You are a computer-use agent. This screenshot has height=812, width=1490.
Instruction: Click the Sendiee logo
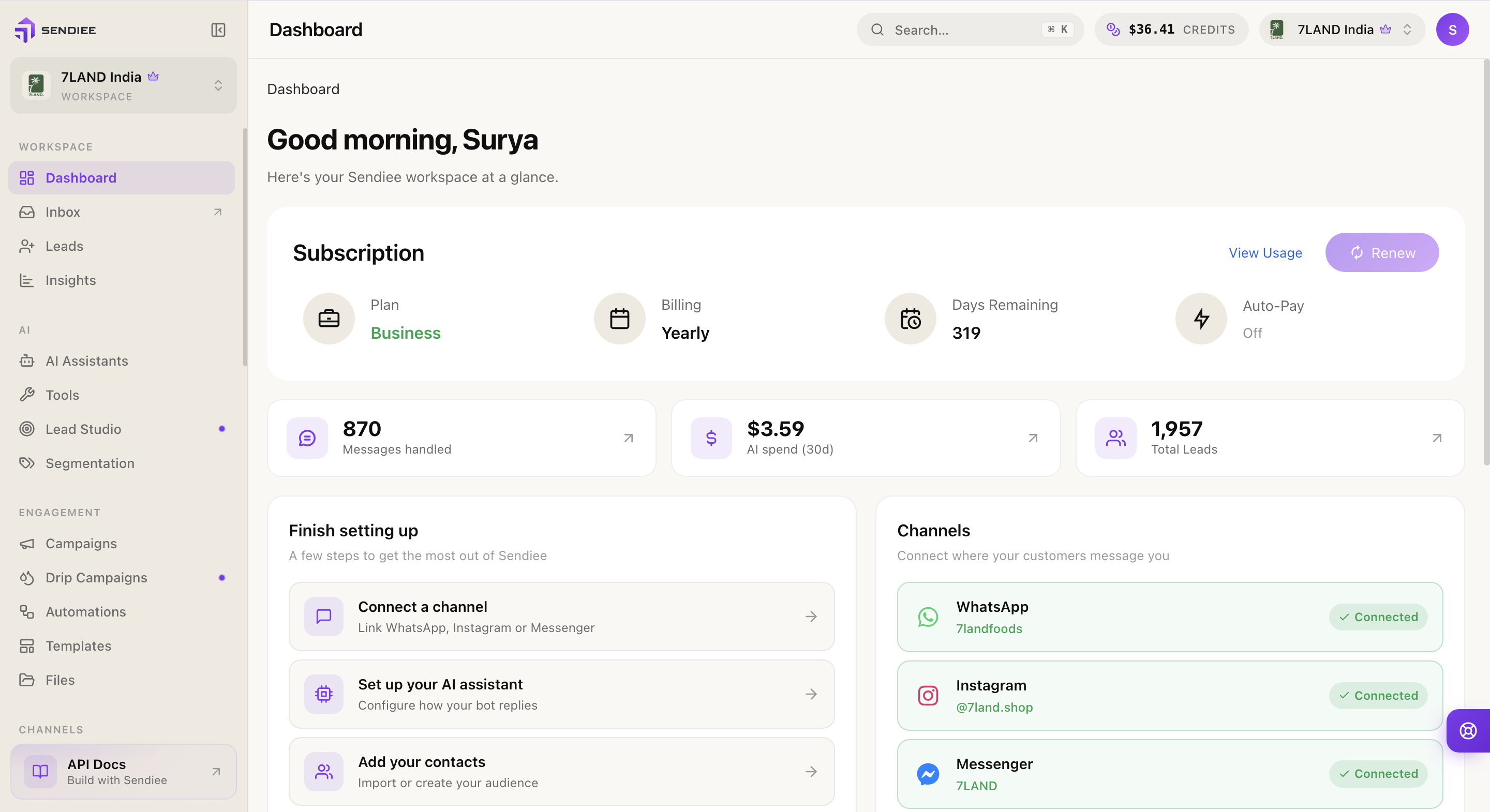coord(55,30)
